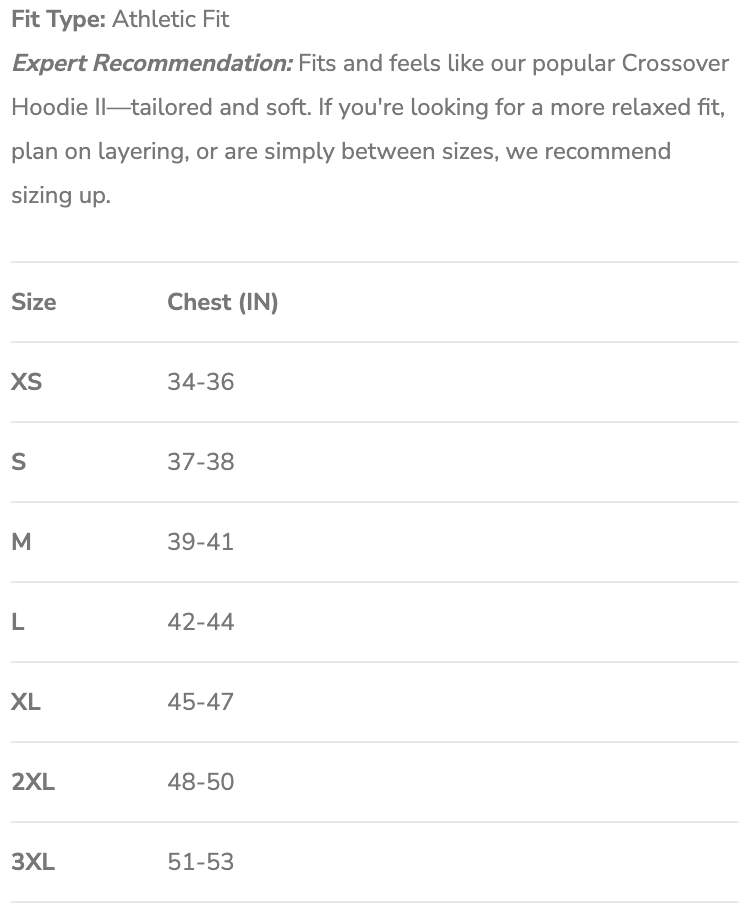Select the M size row label
Image resolution: width=748 pixels, height=914 pixels.
click(21, 542)
